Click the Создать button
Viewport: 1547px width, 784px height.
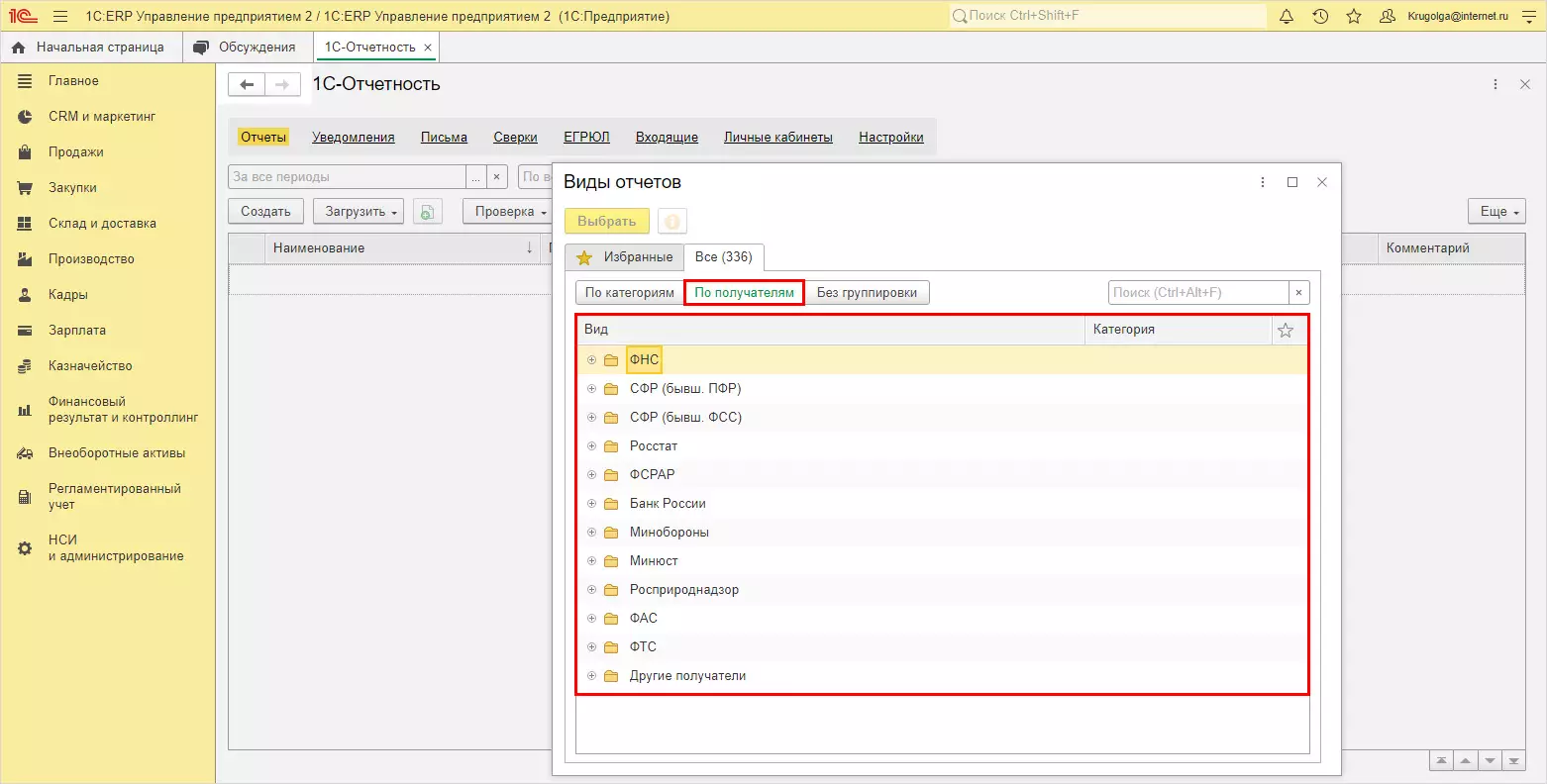pos(265,212)
